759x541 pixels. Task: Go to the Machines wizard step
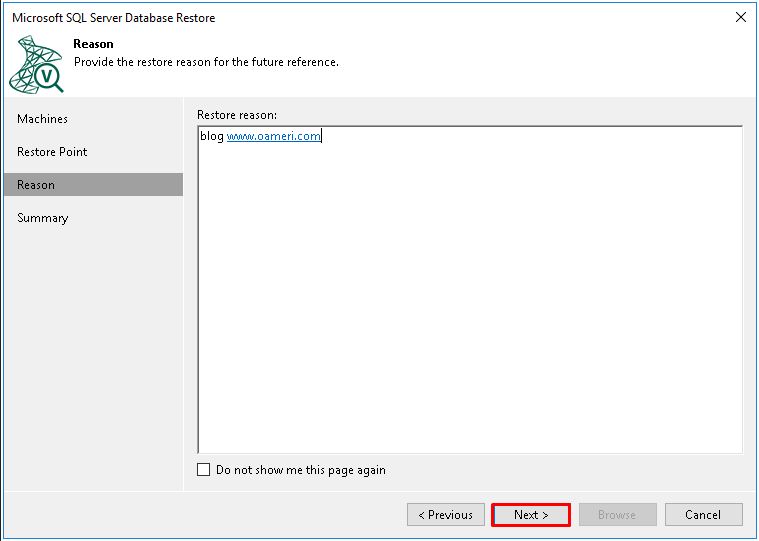(42, 119)
